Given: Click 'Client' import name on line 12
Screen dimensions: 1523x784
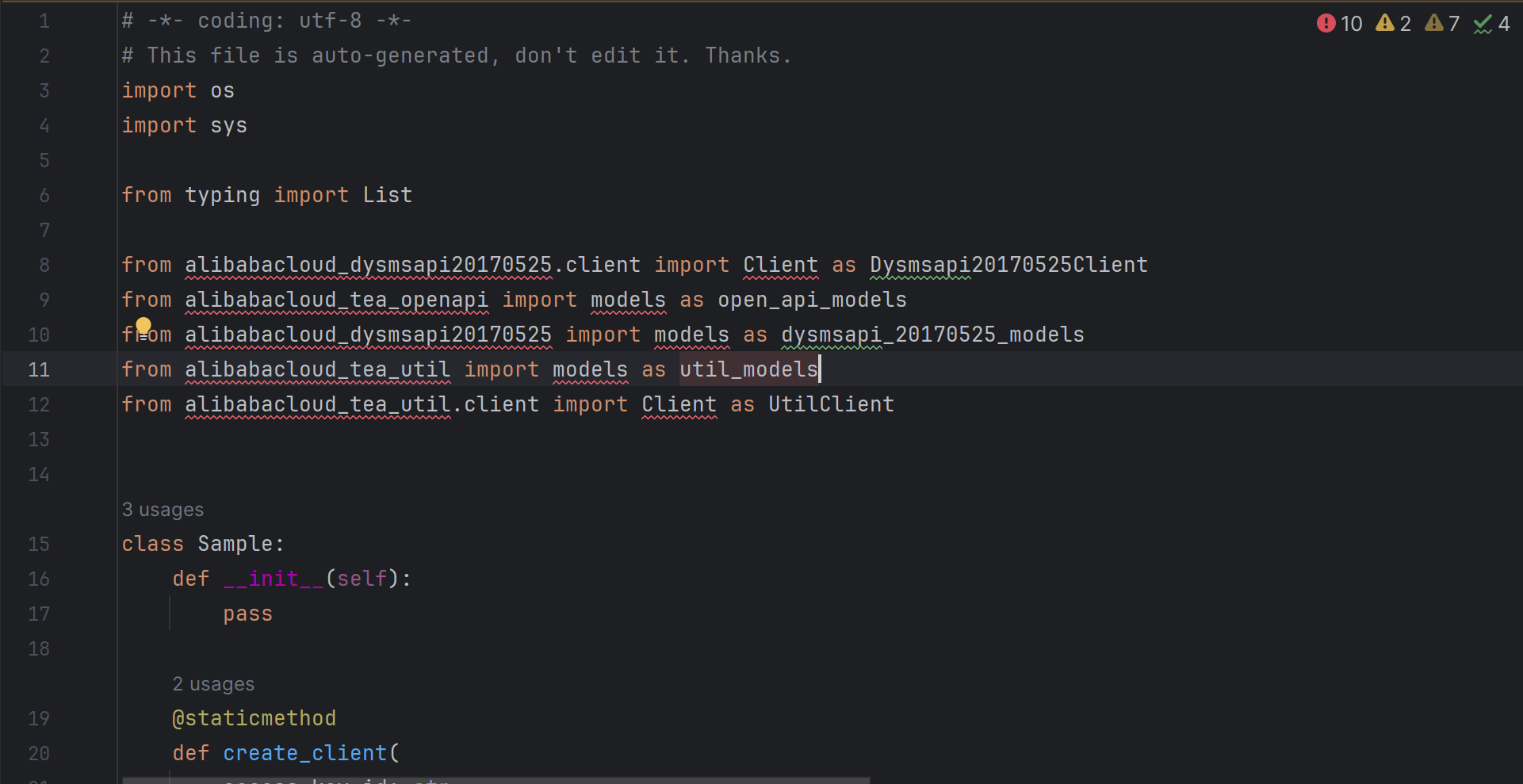Looking at the screenshot, I should pos(679,404).
